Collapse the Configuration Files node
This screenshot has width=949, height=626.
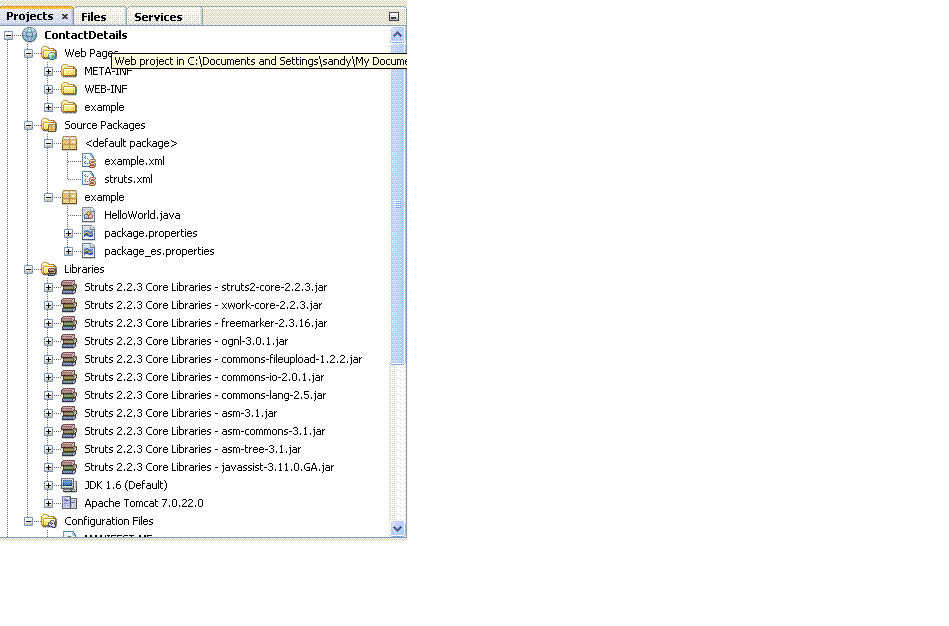28,521
